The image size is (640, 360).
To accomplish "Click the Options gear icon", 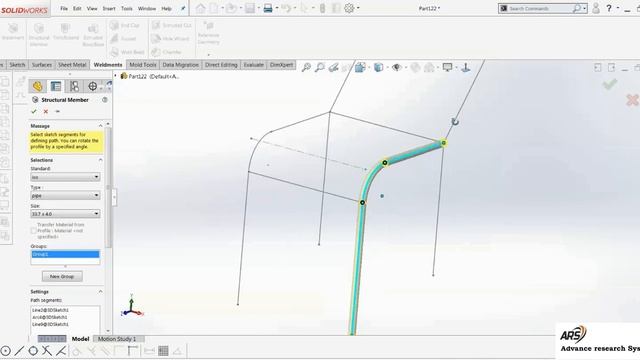I will pyautogui.click(x=349, y=8).
